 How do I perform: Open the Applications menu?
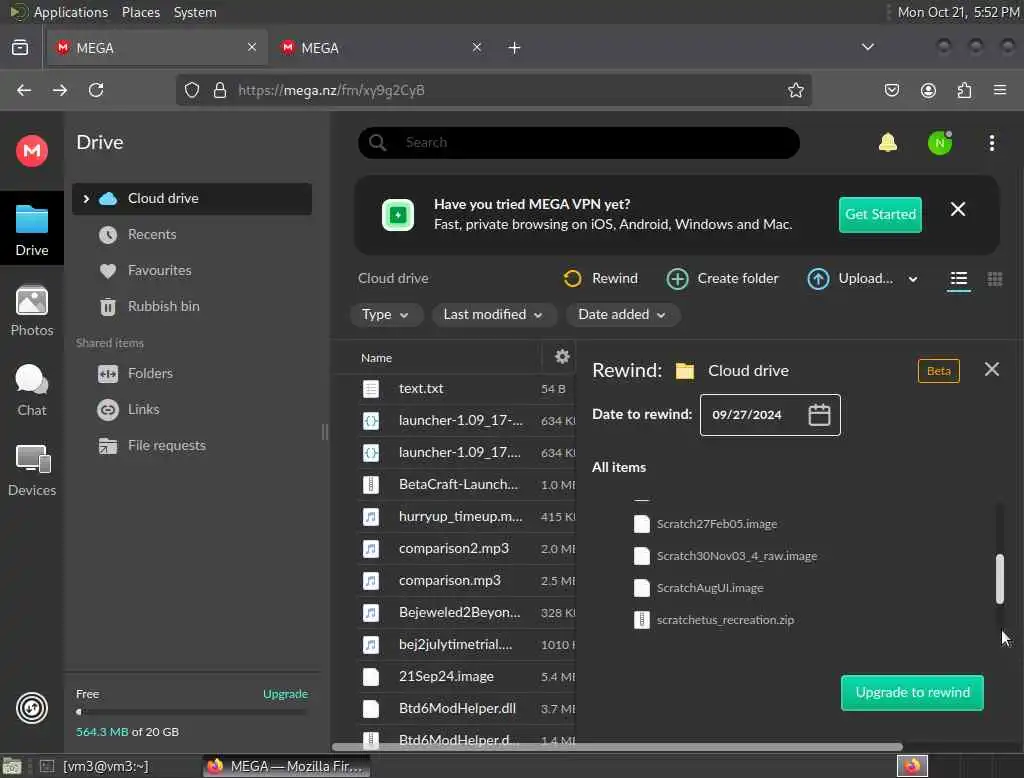[x=71, y=12]
